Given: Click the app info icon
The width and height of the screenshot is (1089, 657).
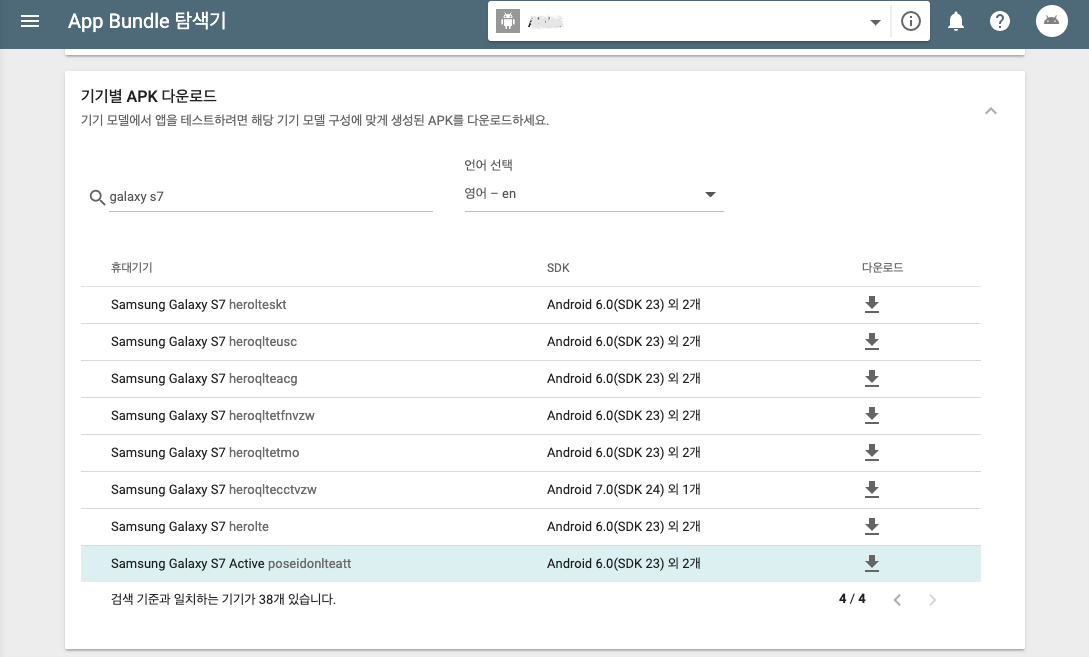Looking at the screenshot, I should [x=911, y=22].
